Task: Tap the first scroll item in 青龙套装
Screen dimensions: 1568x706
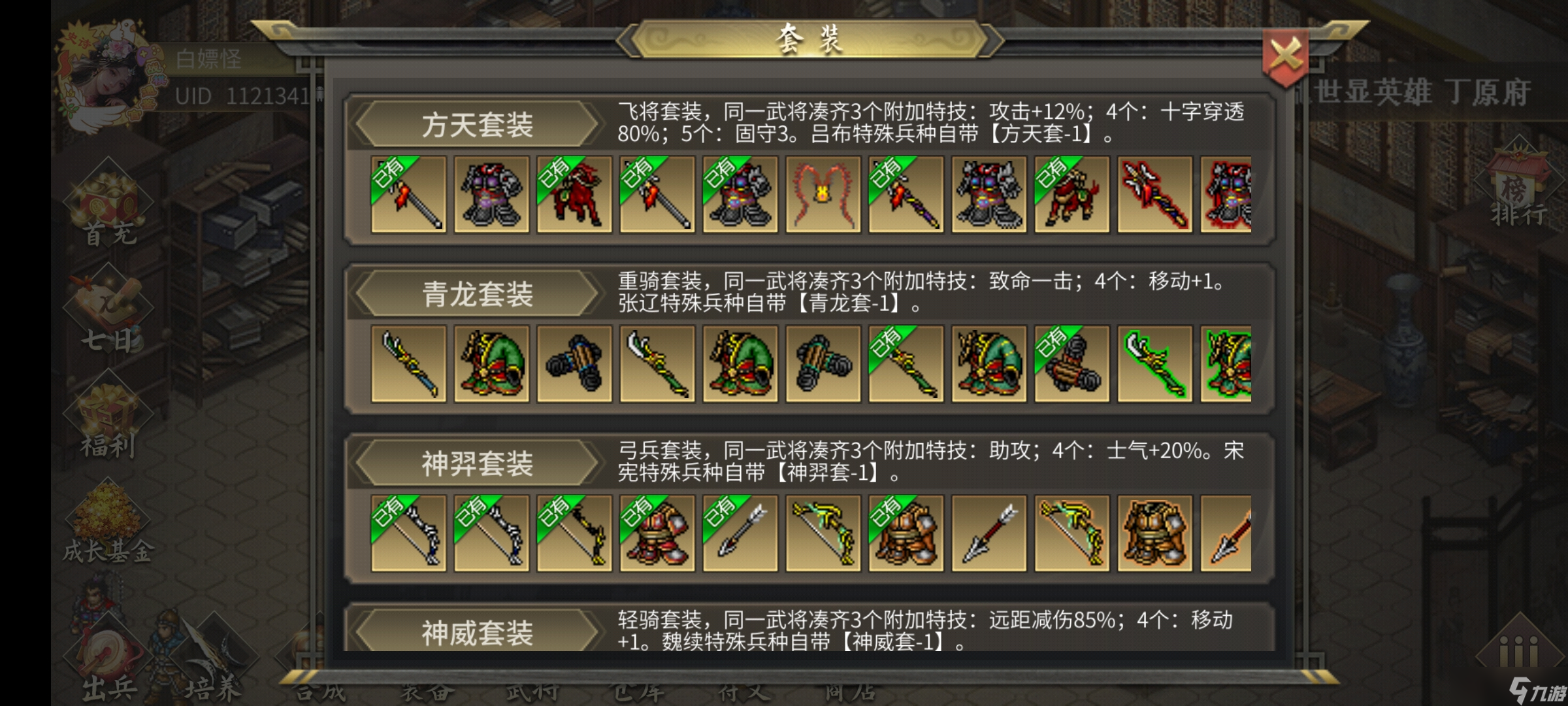Action: click(x=574, y=363)
